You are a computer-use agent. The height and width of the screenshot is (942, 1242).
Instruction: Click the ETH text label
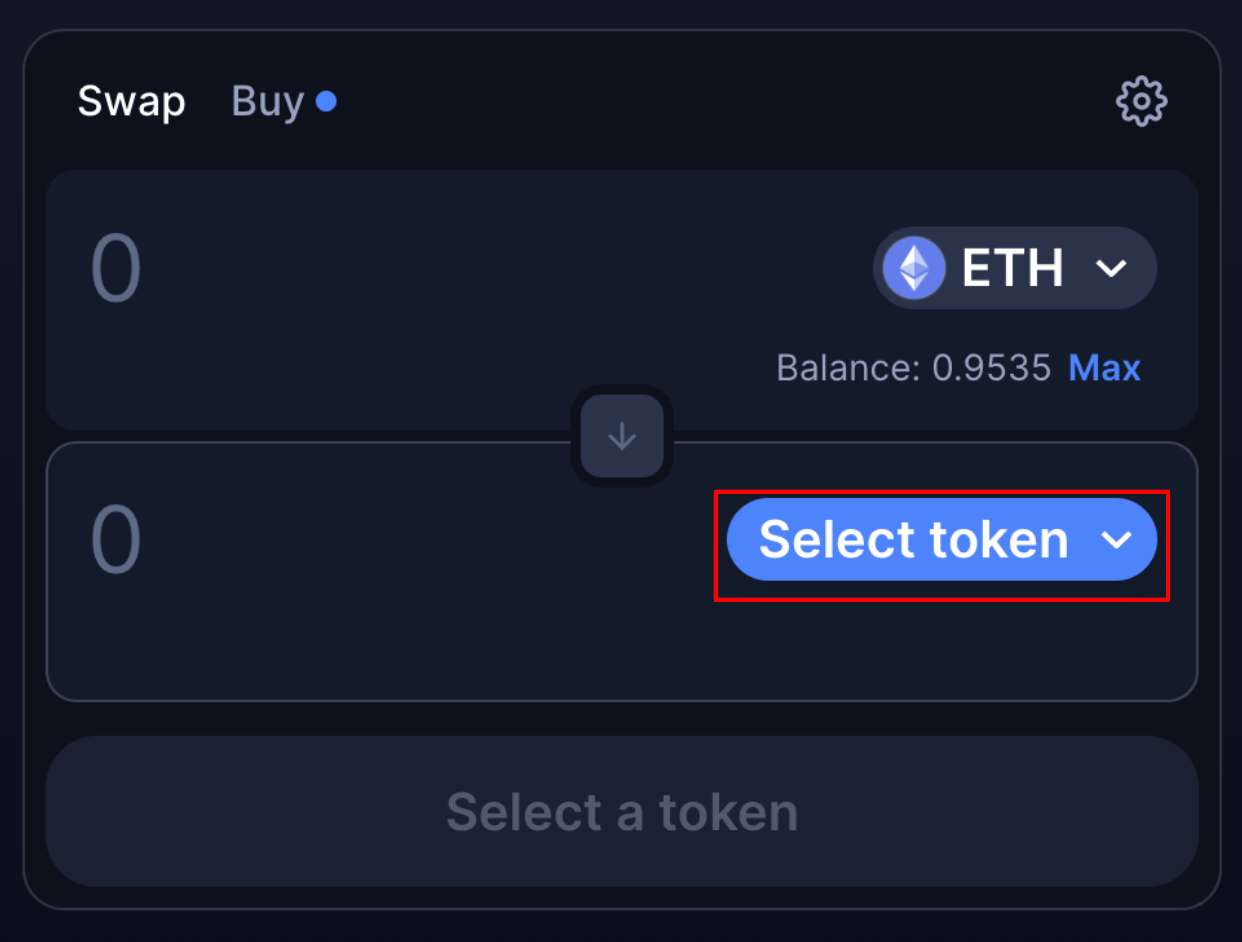coord(1013,268)
